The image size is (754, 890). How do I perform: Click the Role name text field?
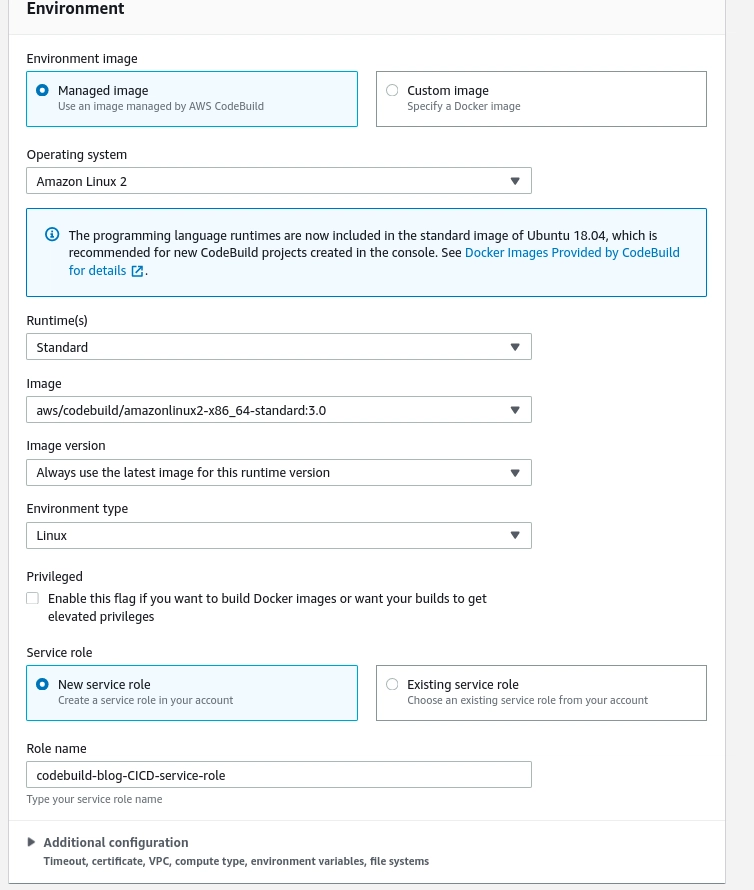pyautogui.click(x=278, y=774)
